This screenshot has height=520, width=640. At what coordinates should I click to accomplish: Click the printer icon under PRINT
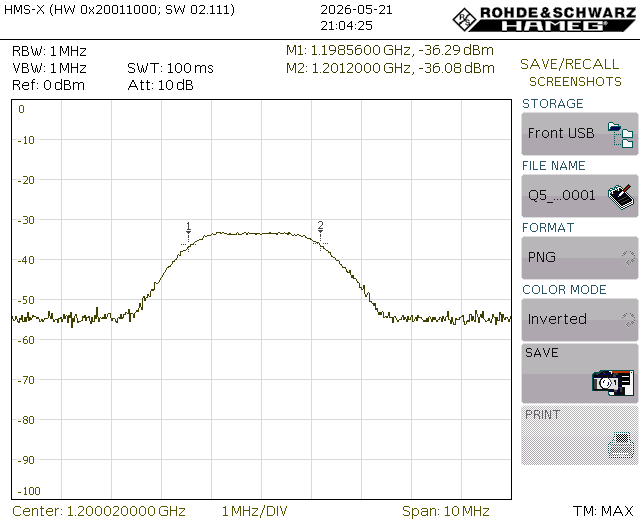[x=621, y=444]
